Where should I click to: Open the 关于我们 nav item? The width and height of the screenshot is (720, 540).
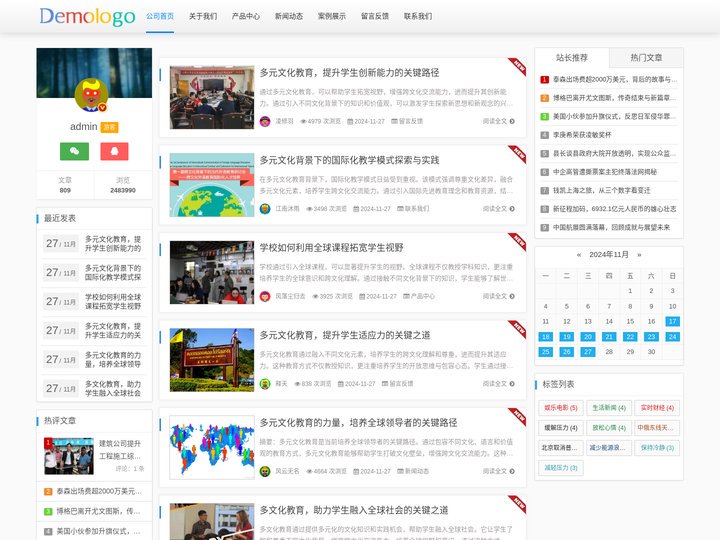point(203,16)
